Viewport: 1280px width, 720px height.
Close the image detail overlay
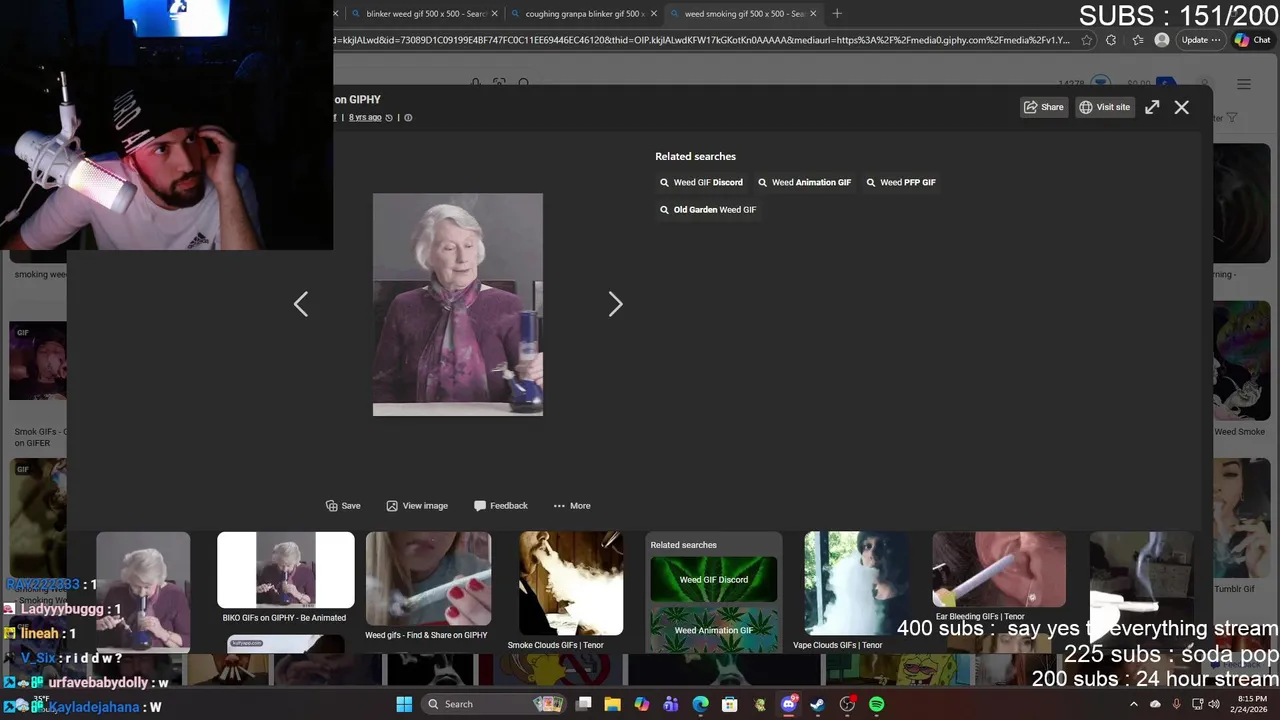[x=1182, y=107]
